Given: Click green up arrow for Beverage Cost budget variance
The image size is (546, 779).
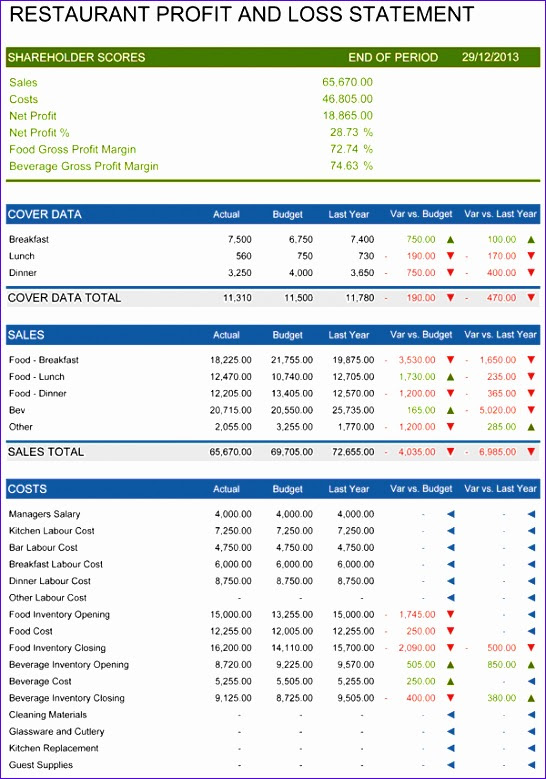Looking at the screenshot, I should click(451, 681).
